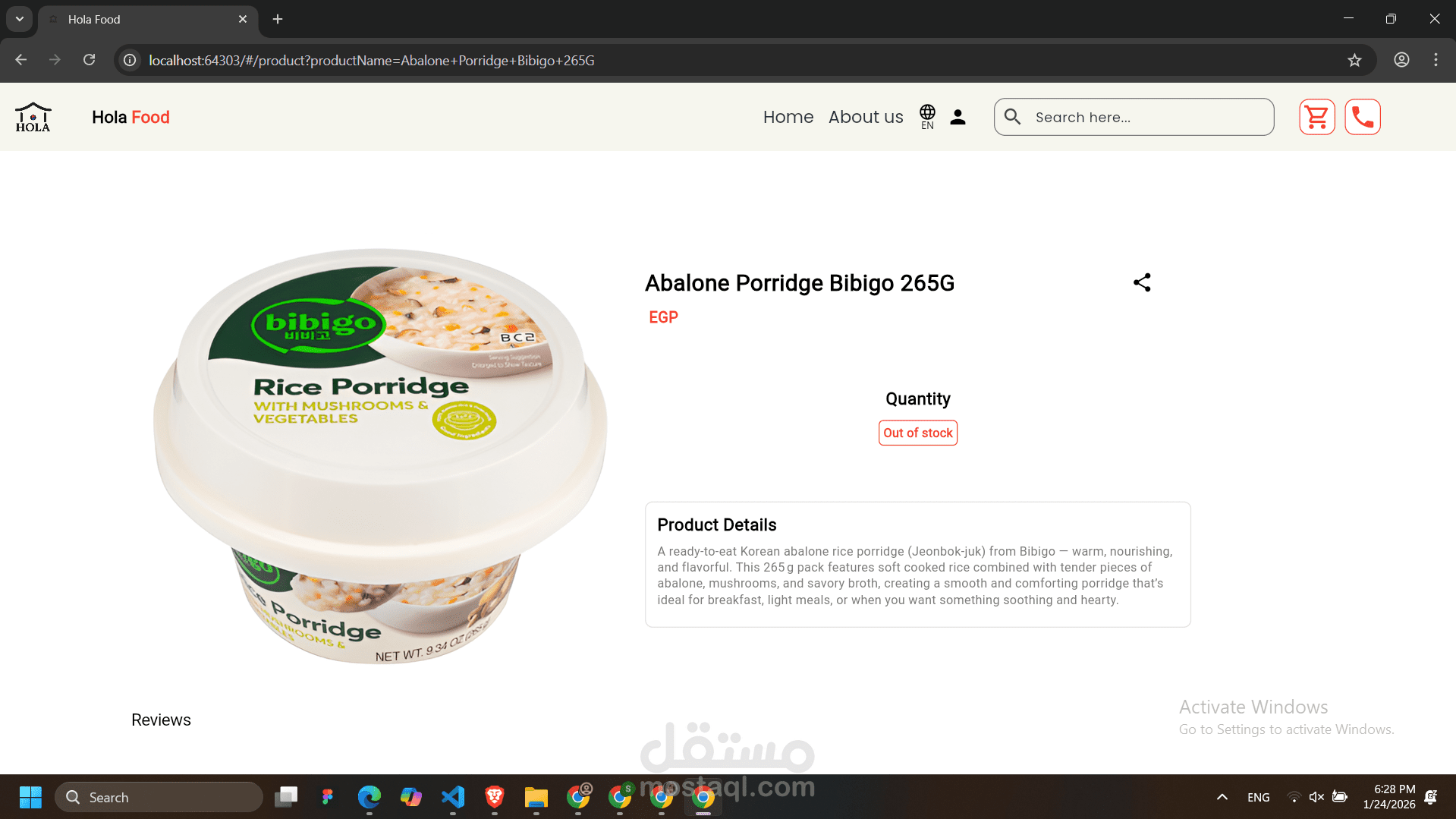Viewport: 1456px width, 819px height.
Task: Open Chrome three-dot menu
Action: 1436,60
